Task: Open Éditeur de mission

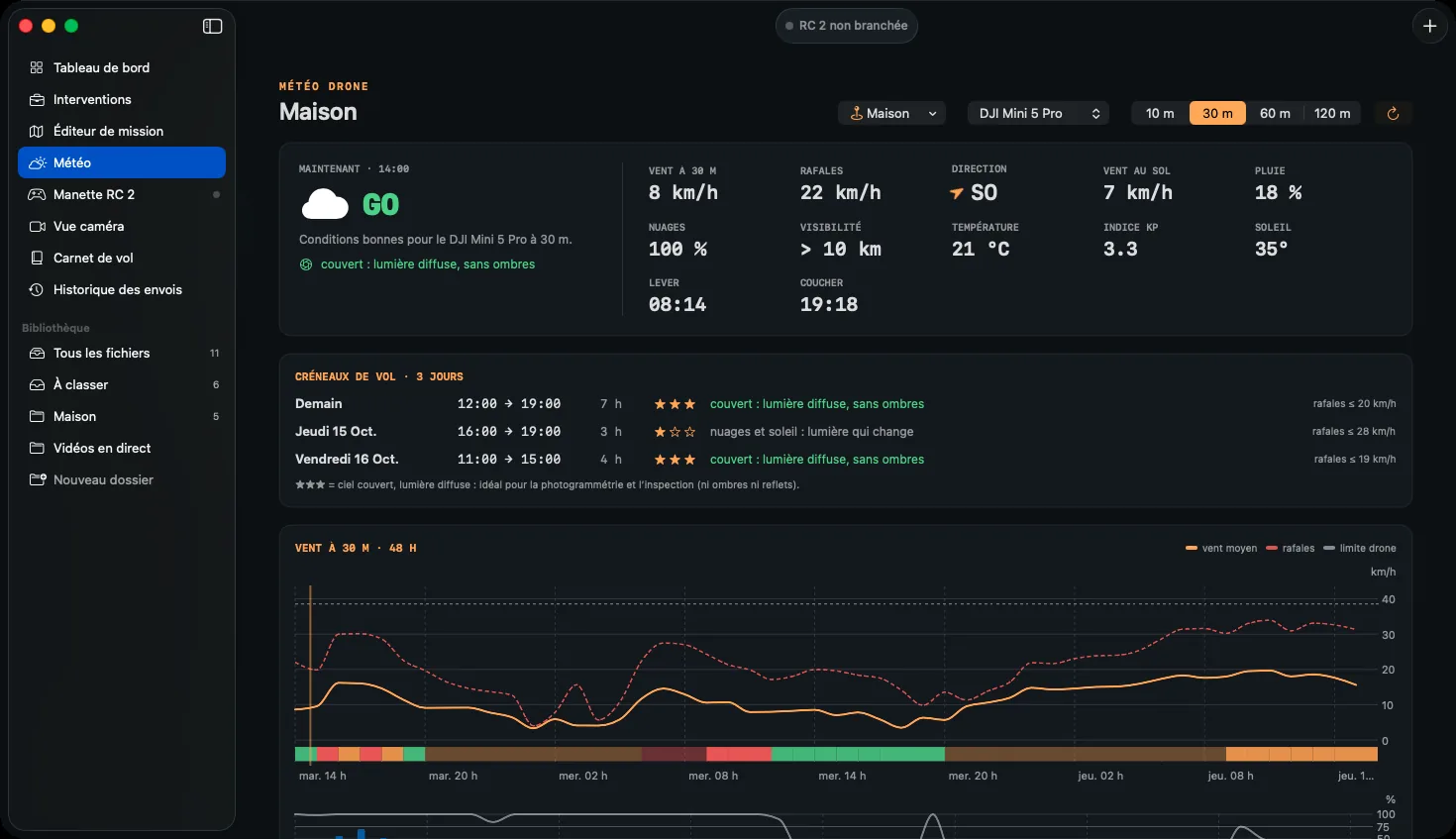Action: 108,131
